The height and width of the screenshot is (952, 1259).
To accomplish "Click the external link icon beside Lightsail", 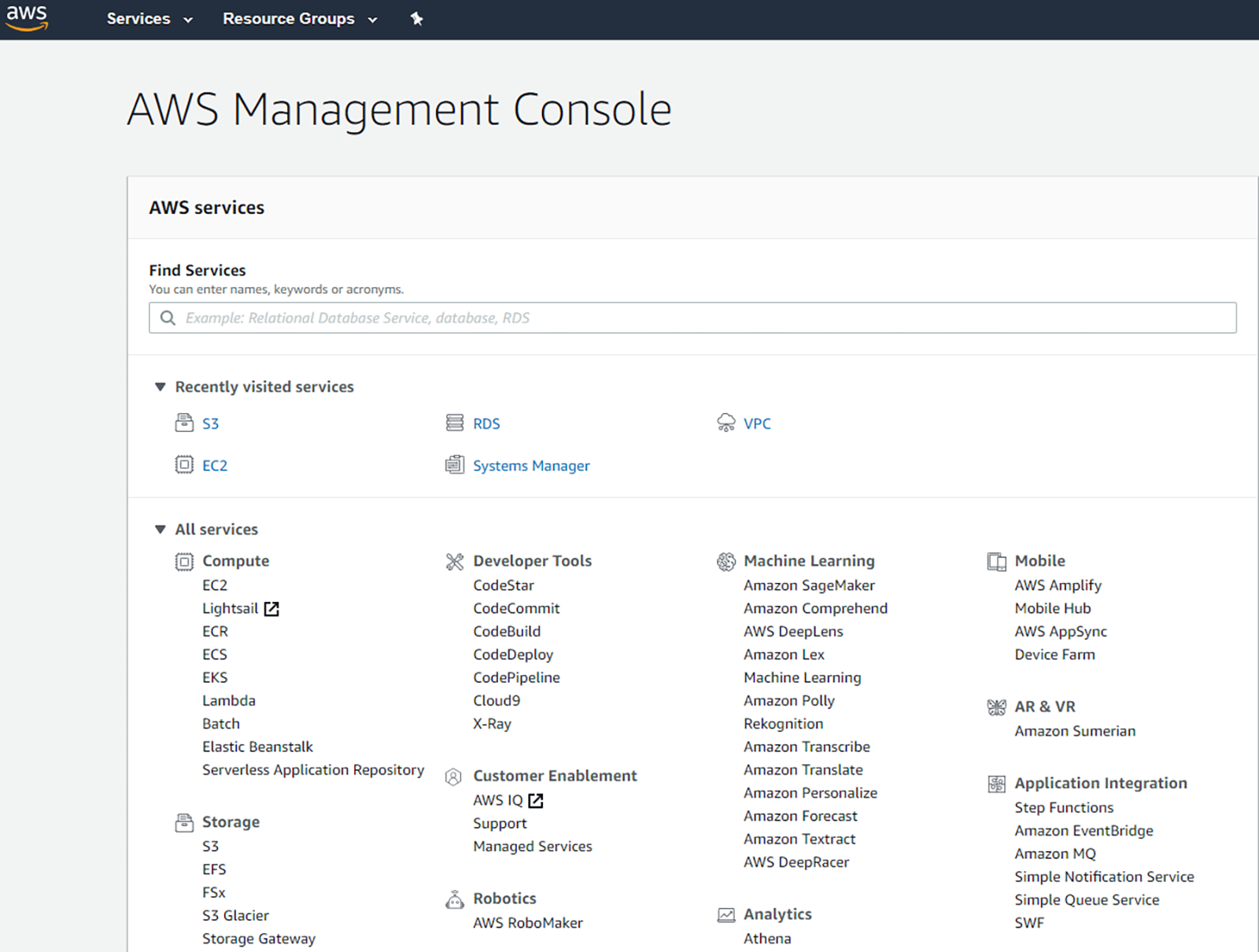I will click(x=271, y=609).
